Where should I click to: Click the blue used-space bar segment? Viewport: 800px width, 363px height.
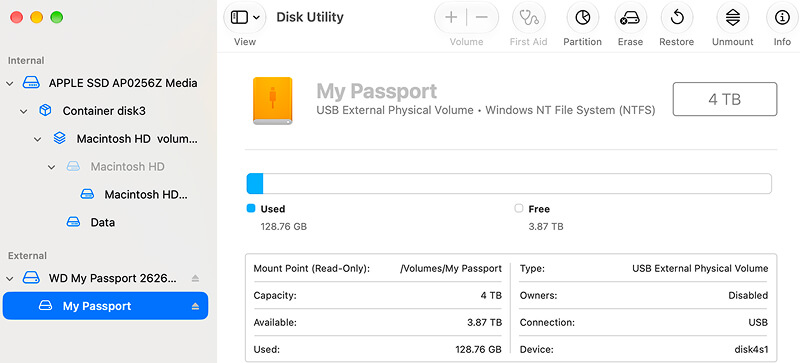(x=255, y=184)
